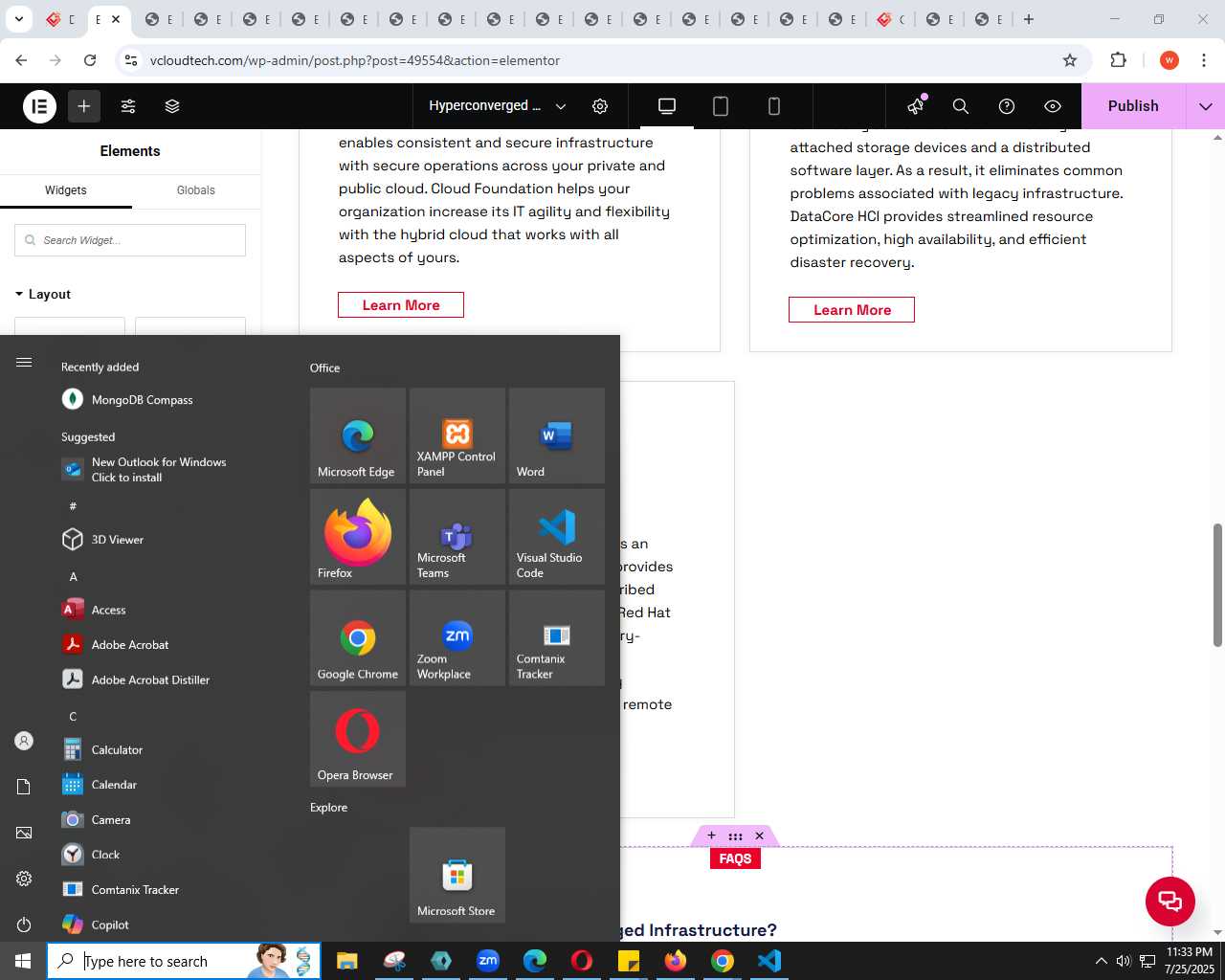The width and height of the screenshot is (1225, 980).
Task: Click the Windows Start button
Action: coord(23,961)
